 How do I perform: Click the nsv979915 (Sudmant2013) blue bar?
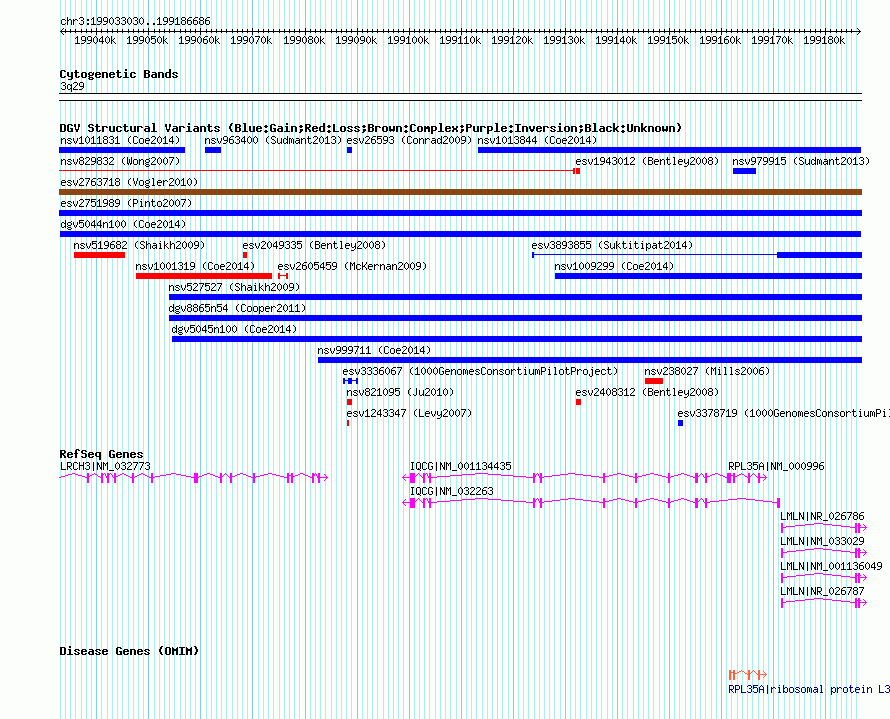744,171
